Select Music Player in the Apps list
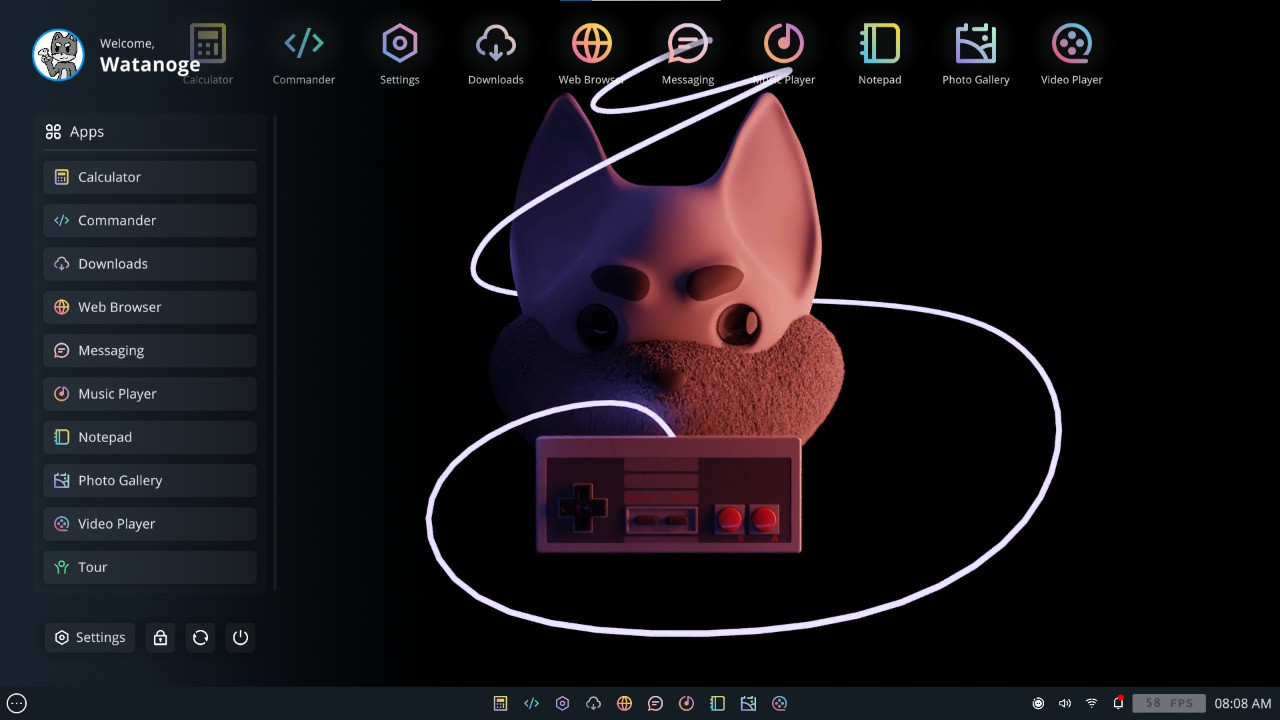 pyautogui.click(x=149, y=393)
